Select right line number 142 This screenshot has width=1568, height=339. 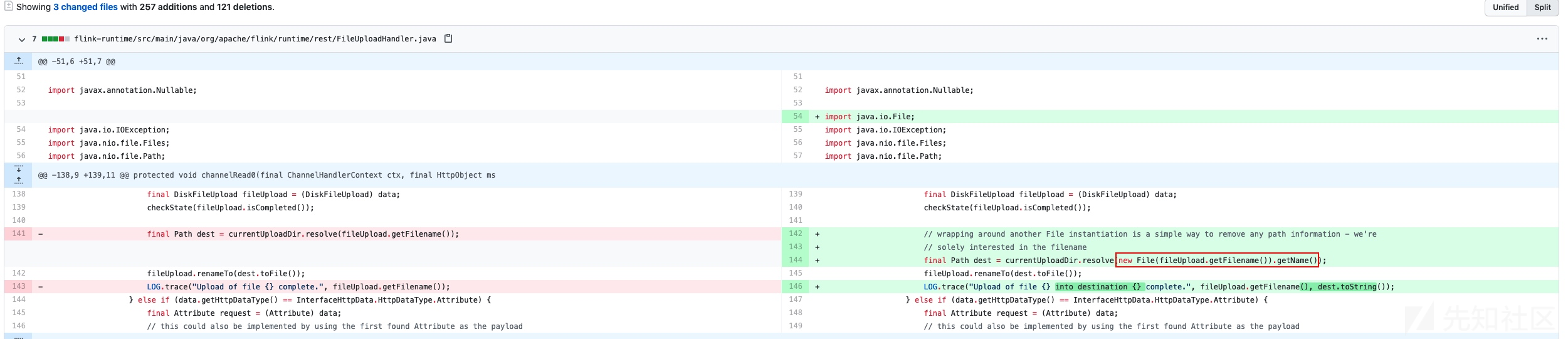(796, 234)
